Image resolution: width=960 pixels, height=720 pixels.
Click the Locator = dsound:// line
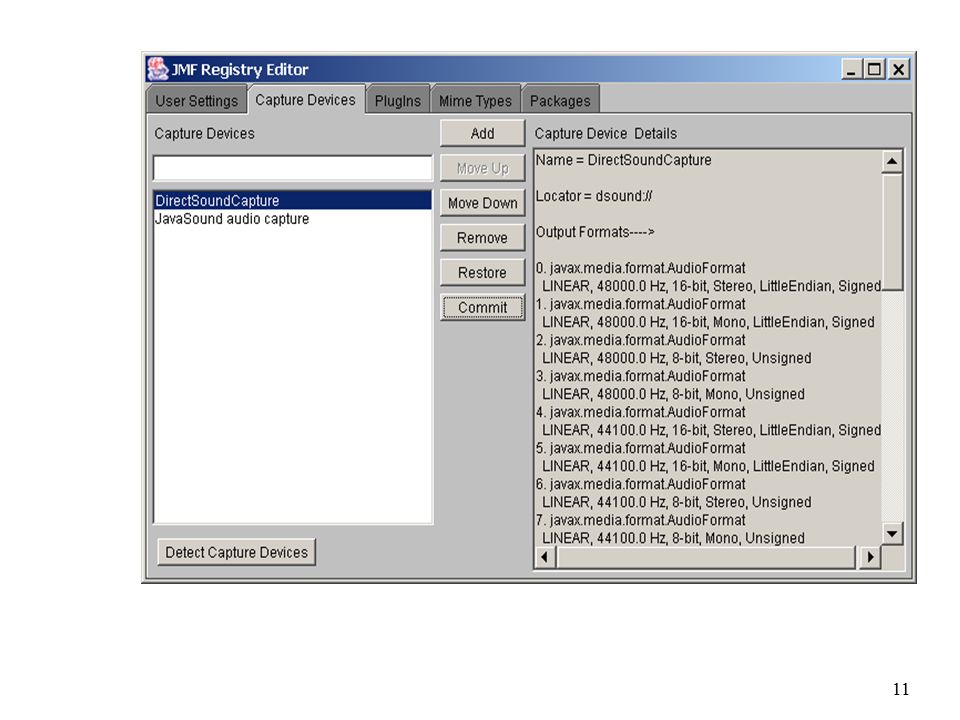click(x=593, y=196)
